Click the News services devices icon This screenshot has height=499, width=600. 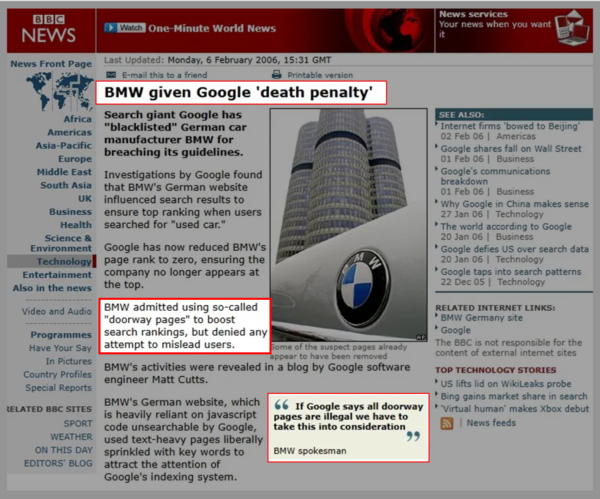pos(572,29)
